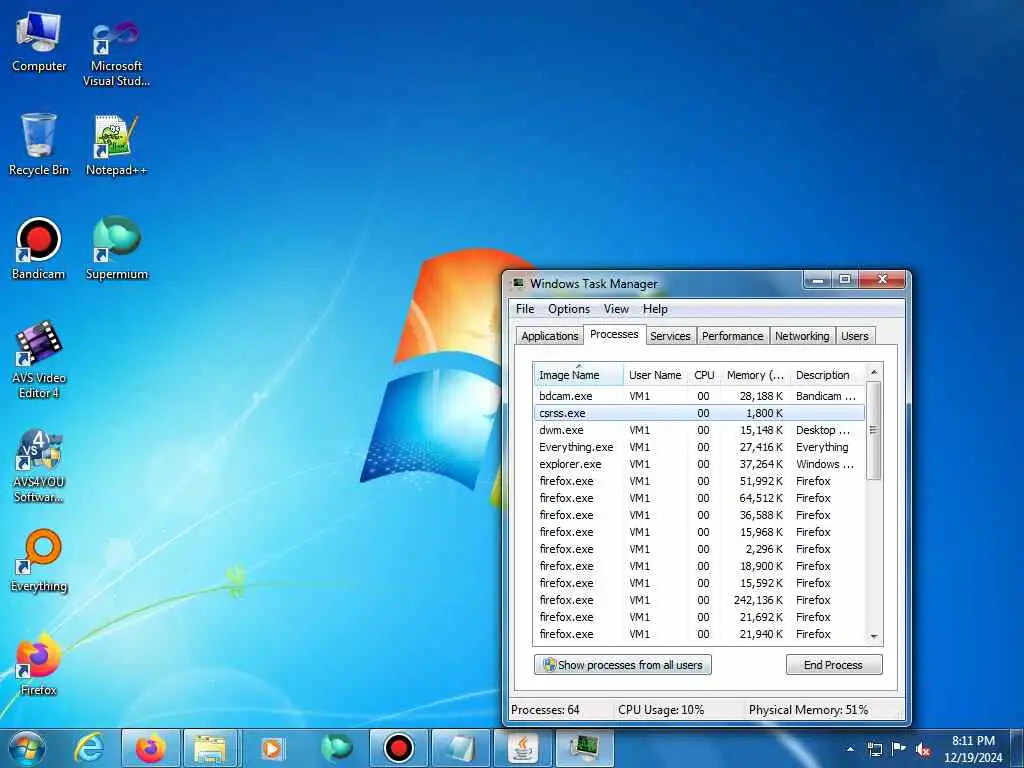
Task: Select the Recycle Bin icon
Action: [x=39, y=145]
